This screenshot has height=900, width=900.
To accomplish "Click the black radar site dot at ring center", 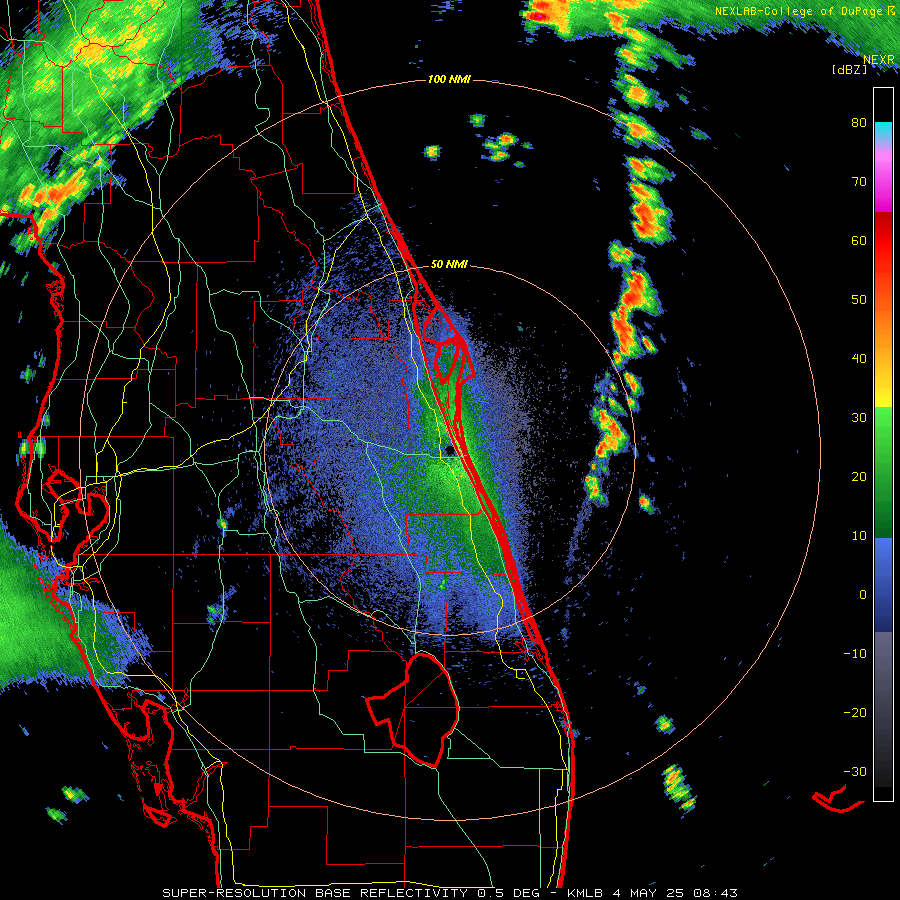I will click(x=450, y=451).
